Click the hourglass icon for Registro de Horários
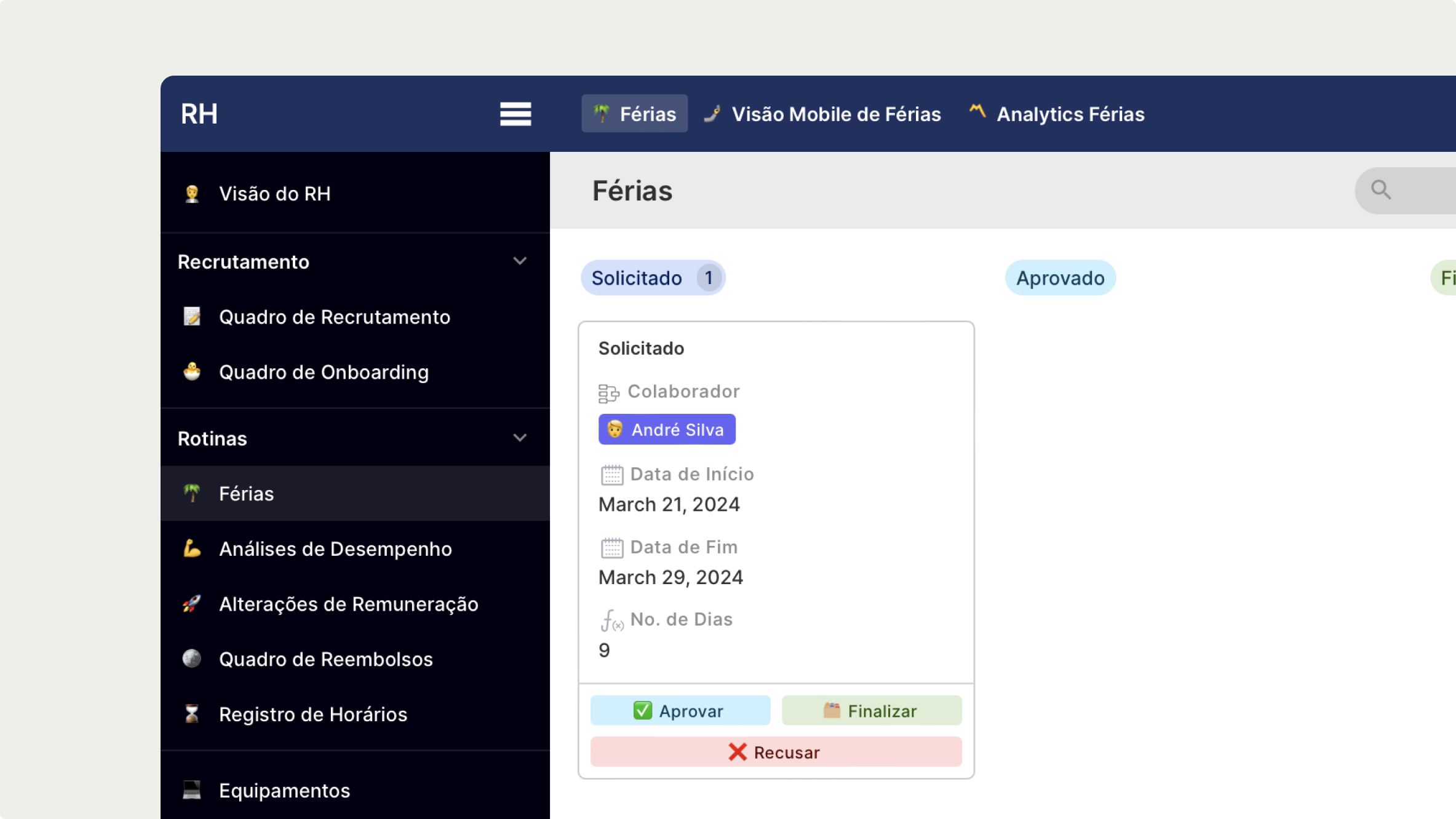Viewport: 1456px width, 819px height. coord(192,714)
